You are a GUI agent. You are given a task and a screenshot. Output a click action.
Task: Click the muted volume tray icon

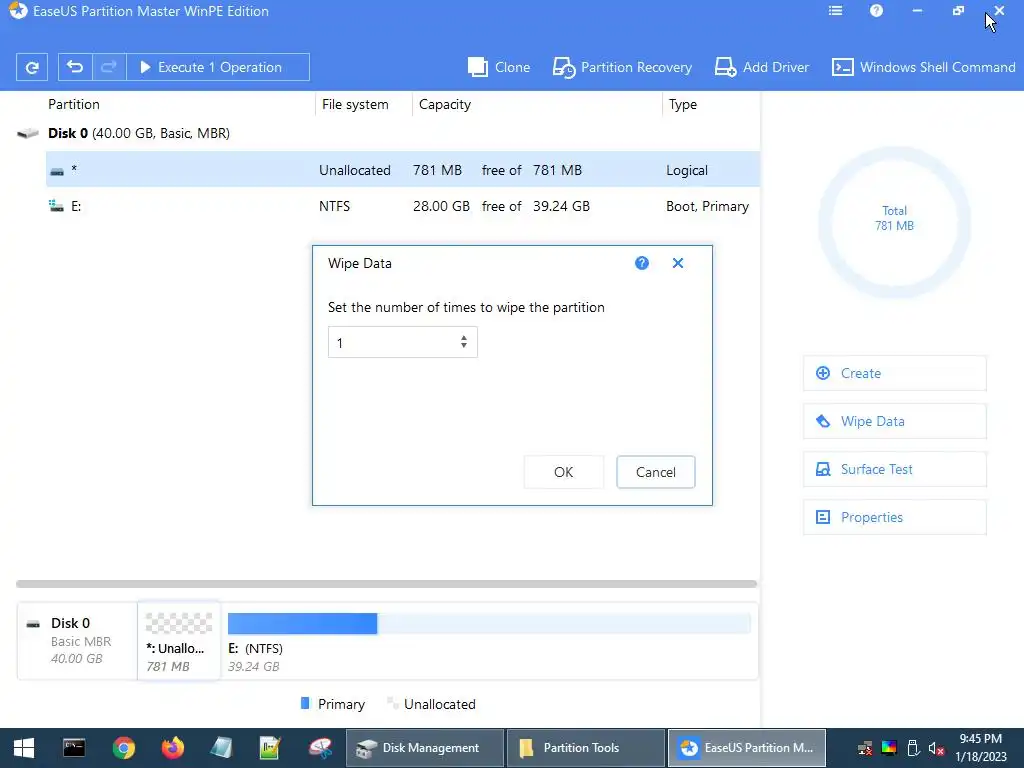[937, 748]
